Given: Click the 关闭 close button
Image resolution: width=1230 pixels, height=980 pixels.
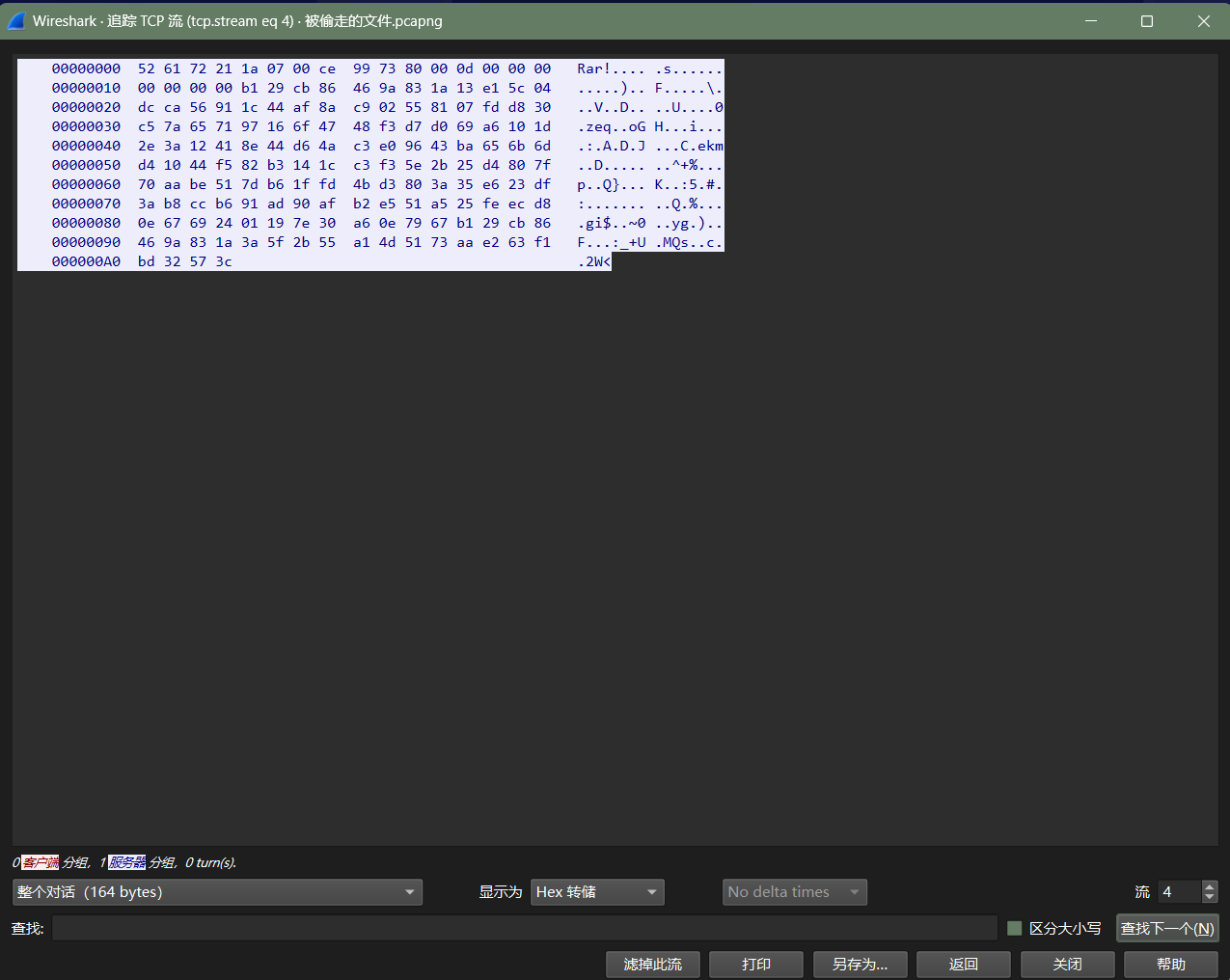Looking at the screenshot, I should [x=1068, y=965].
